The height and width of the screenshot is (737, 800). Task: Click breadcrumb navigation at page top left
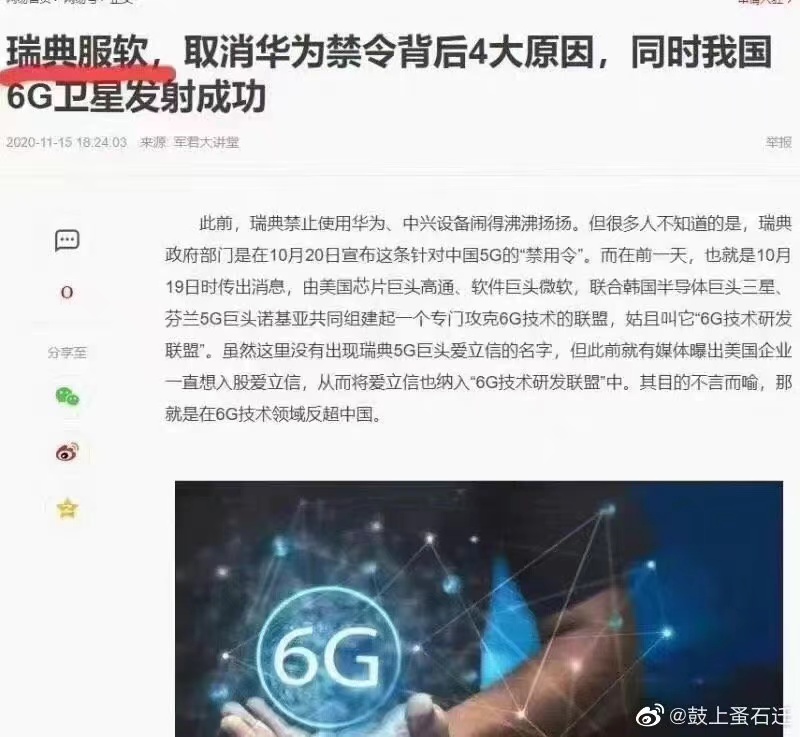click(x=70, y=2)
